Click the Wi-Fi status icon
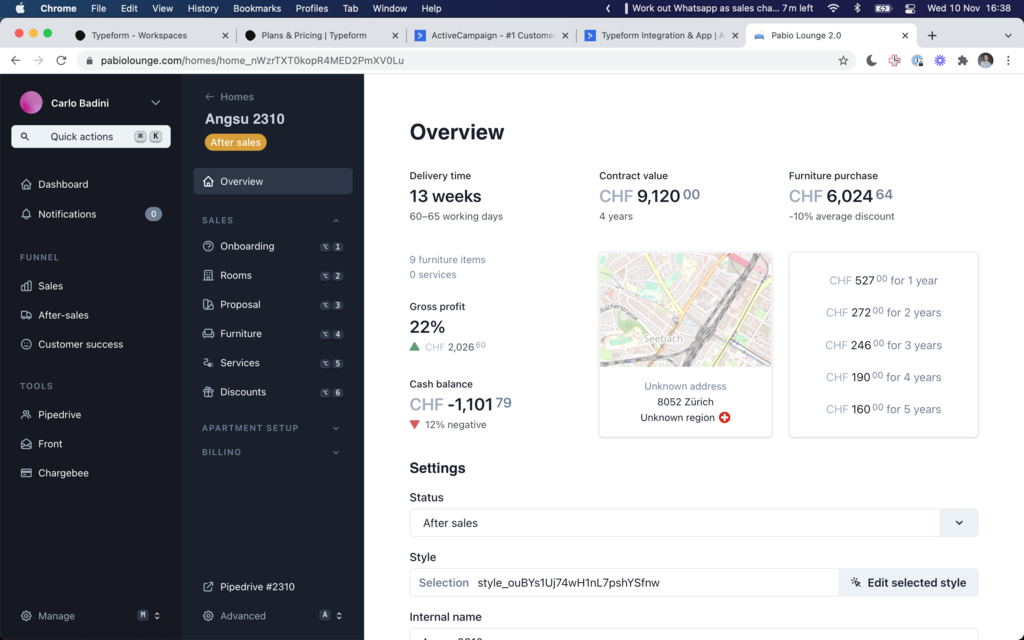The width and height of the screenshot is (1024, 640). 833,8
